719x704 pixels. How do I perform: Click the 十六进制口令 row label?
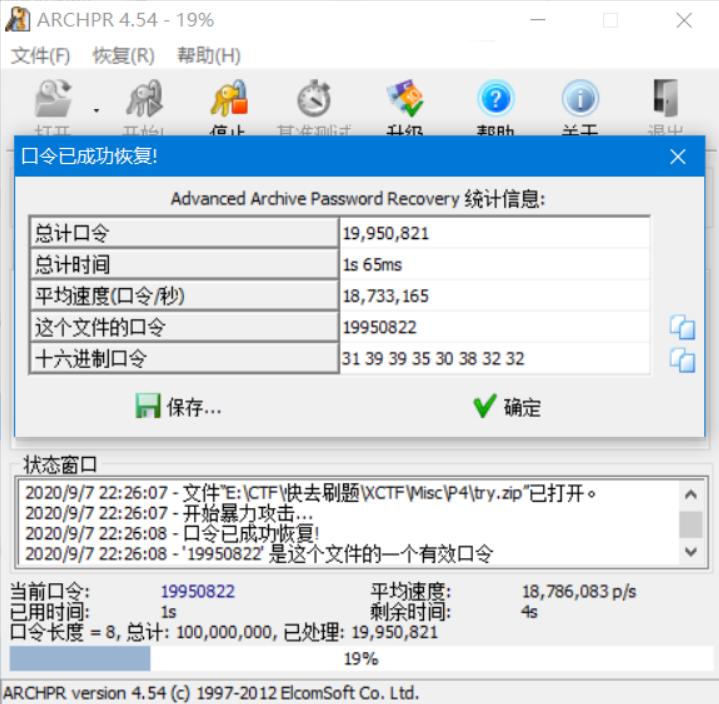coord(184,359)
